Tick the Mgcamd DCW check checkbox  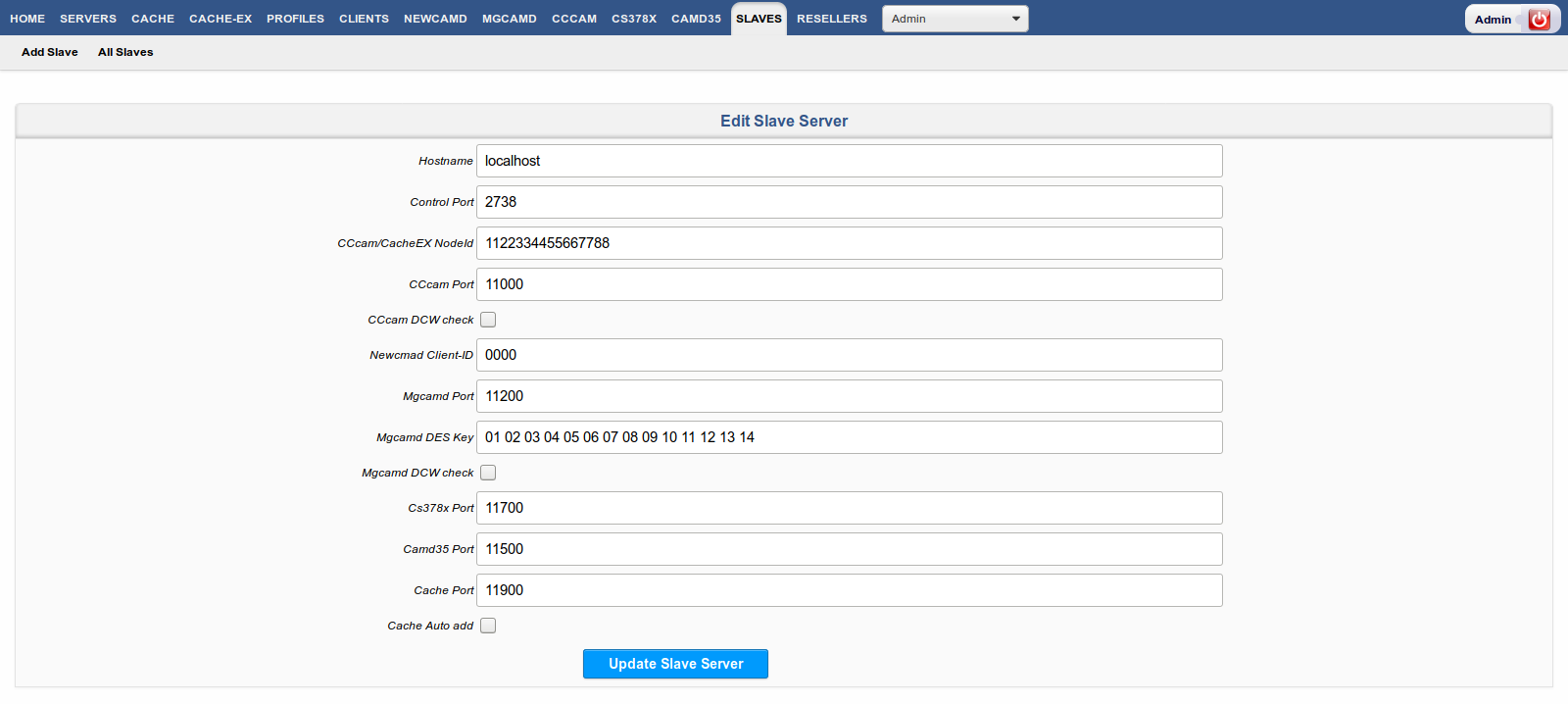[x=488, y=473]
